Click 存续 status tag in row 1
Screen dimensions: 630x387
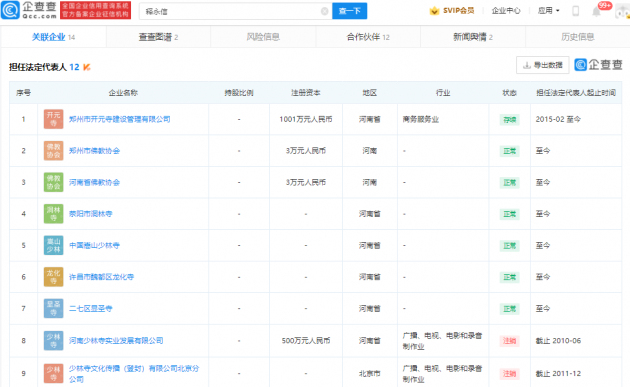click(509, 119)
